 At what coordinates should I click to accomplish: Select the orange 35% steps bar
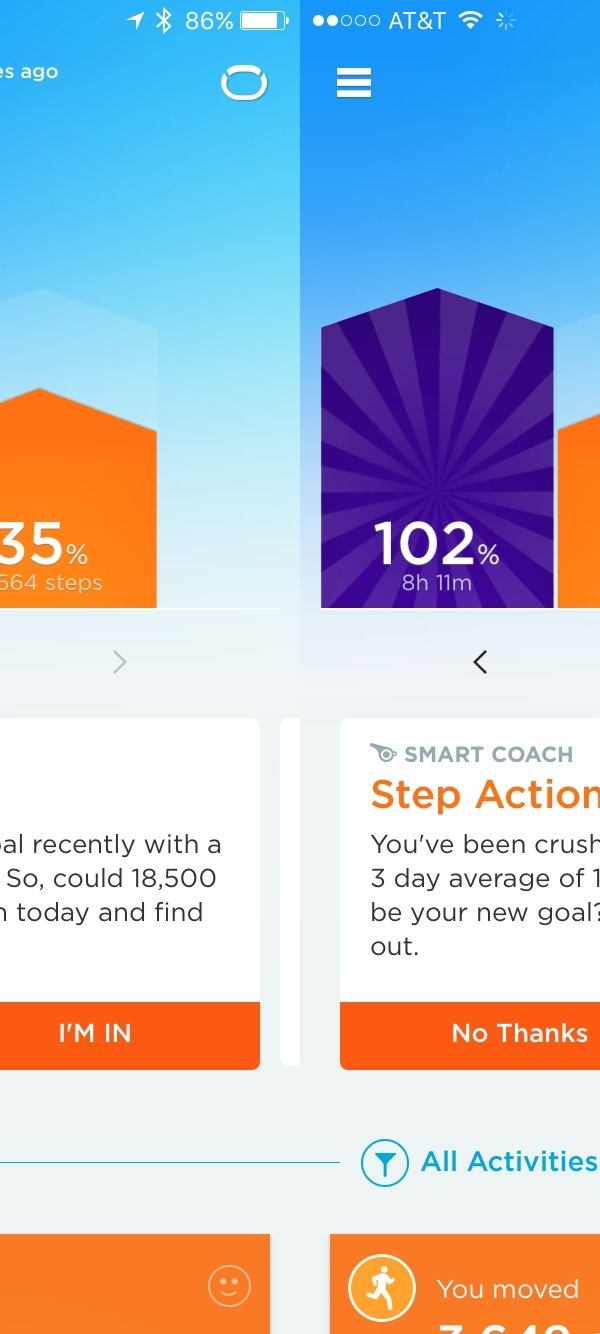tap(78, 500)
